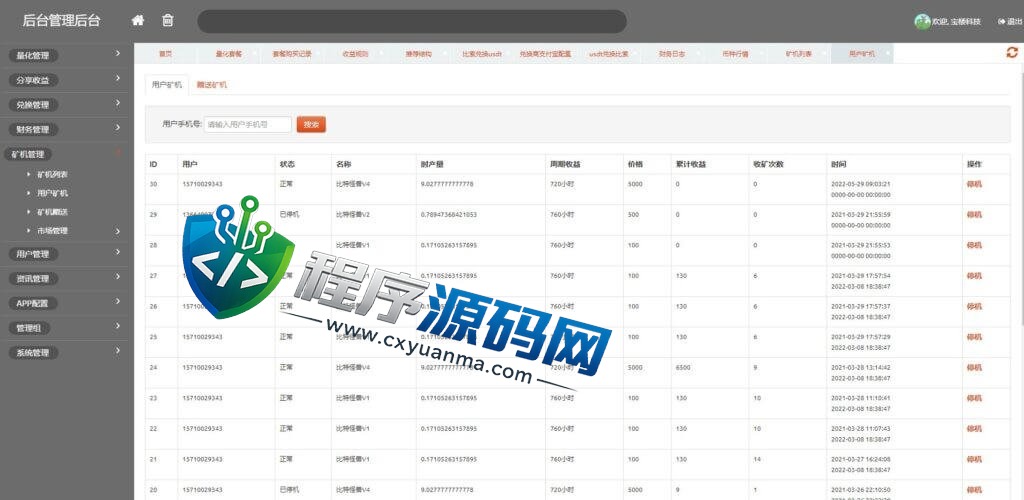Select the 用户矿机 sub-tab above the search box
This screenshot has height=500, width=1024.
167,85
